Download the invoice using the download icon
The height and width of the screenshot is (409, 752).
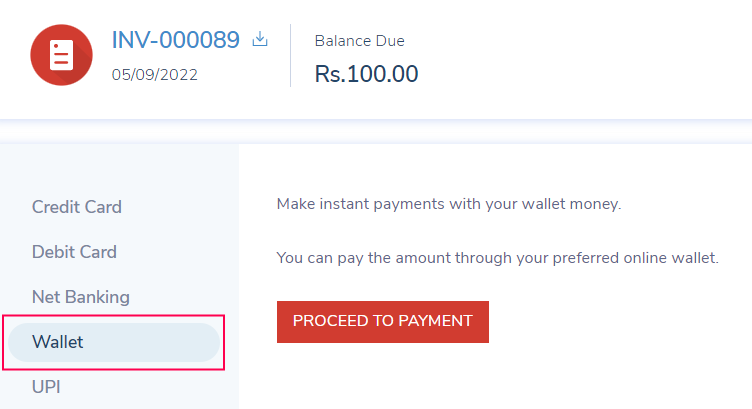pos(260,40)
